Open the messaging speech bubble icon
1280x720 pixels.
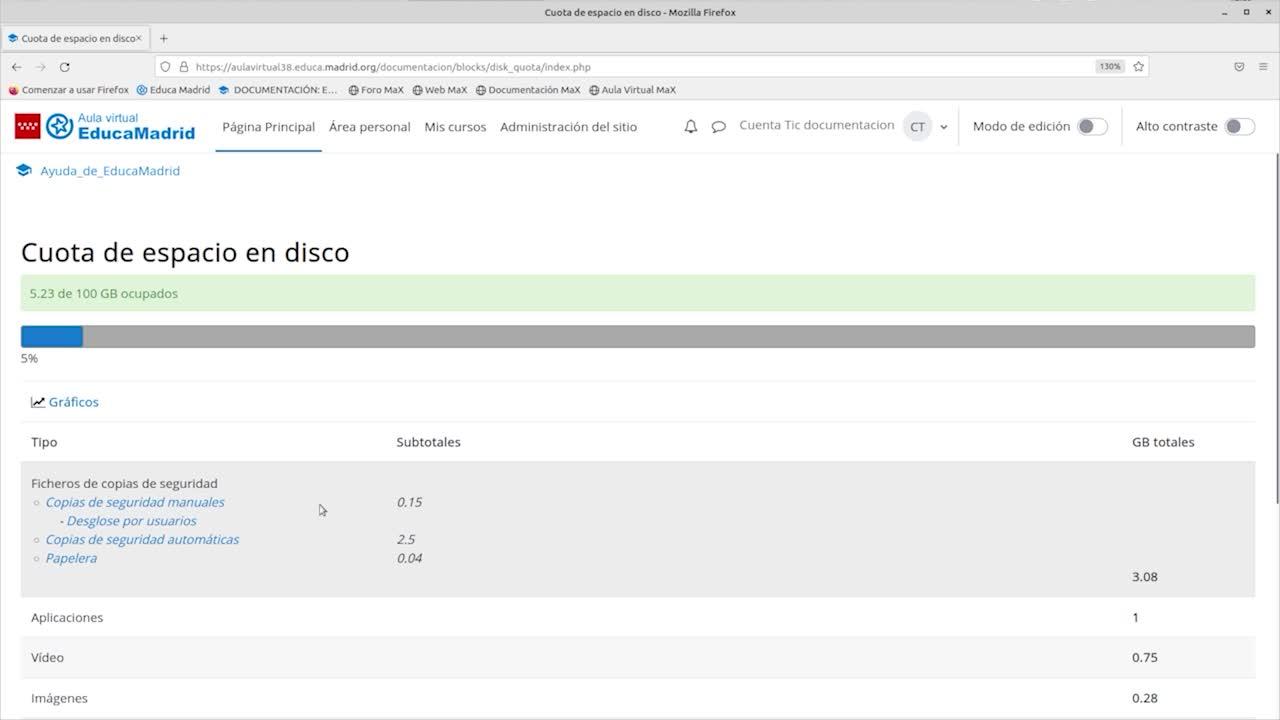coord(718,127)
